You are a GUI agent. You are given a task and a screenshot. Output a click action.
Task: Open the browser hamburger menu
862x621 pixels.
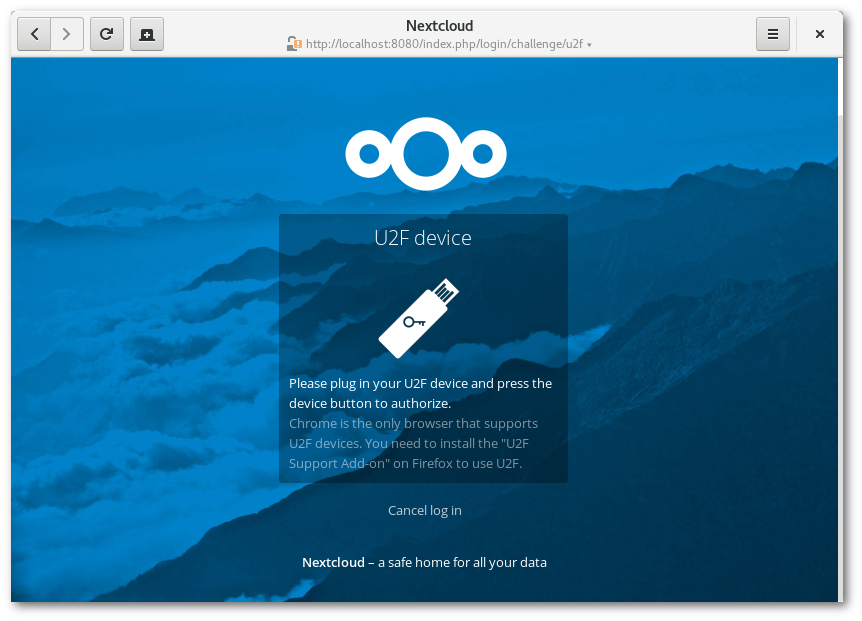coord(772,34)
